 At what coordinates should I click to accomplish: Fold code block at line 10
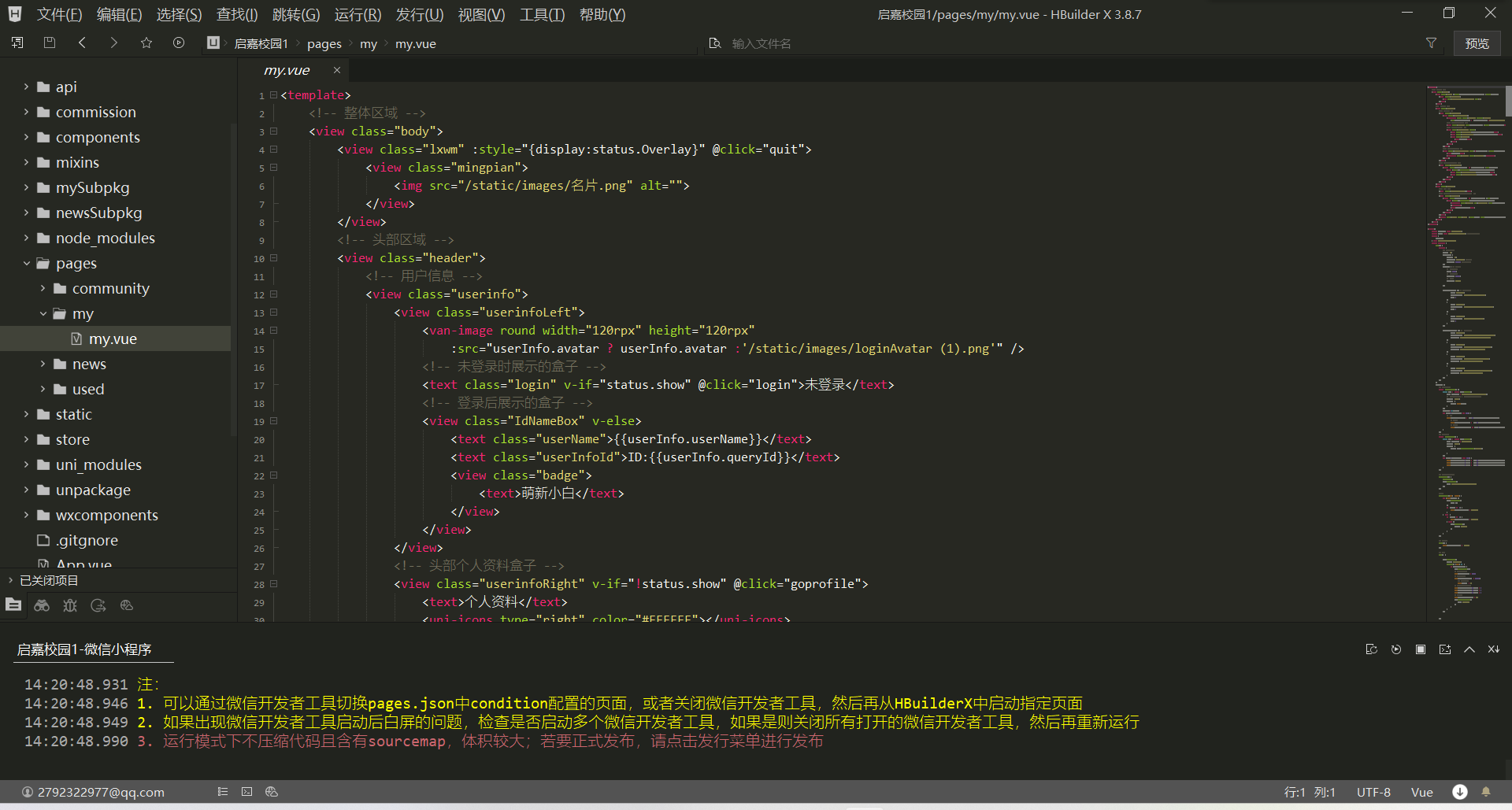tap(274, 257)
